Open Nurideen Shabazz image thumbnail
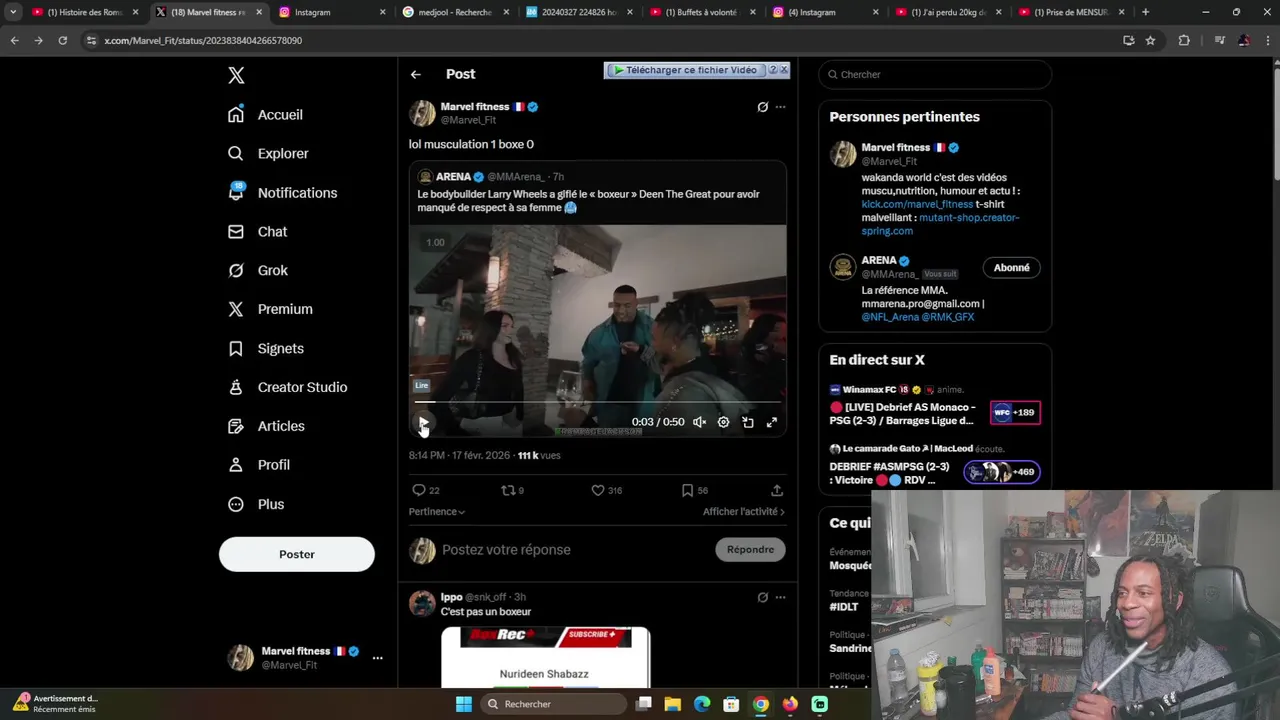Image resolution: width=1280 pixels, height=720 pixels. 545,657
